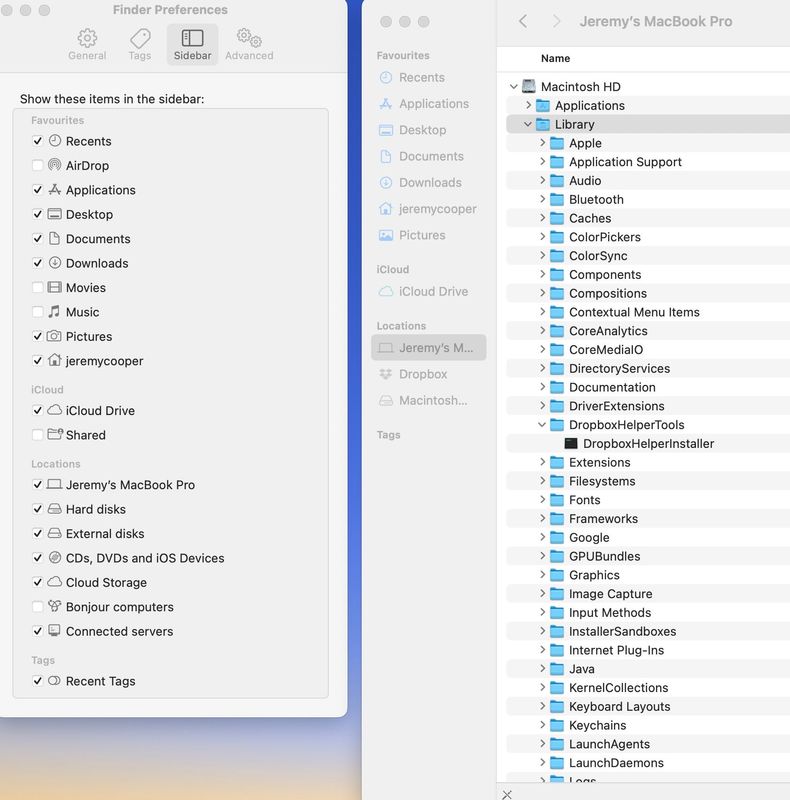Open the jeremycooper home folder in sidebar
The height and width of the screenshot is (800, 790).
point(429,209)
